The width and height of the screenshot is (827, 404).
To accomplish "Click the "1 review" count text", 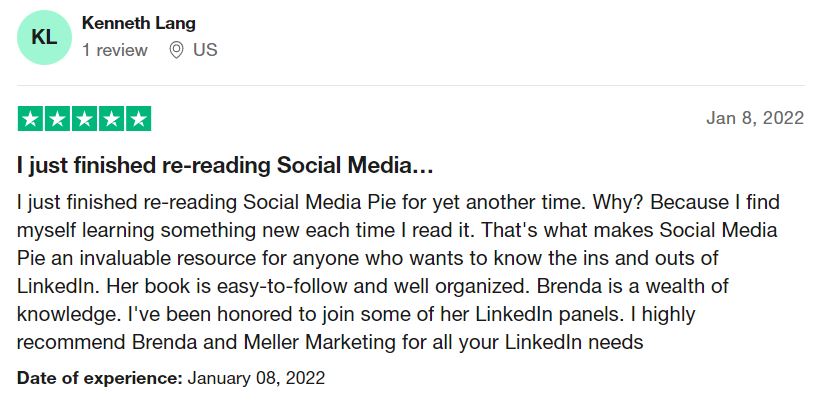I will 114,50.
